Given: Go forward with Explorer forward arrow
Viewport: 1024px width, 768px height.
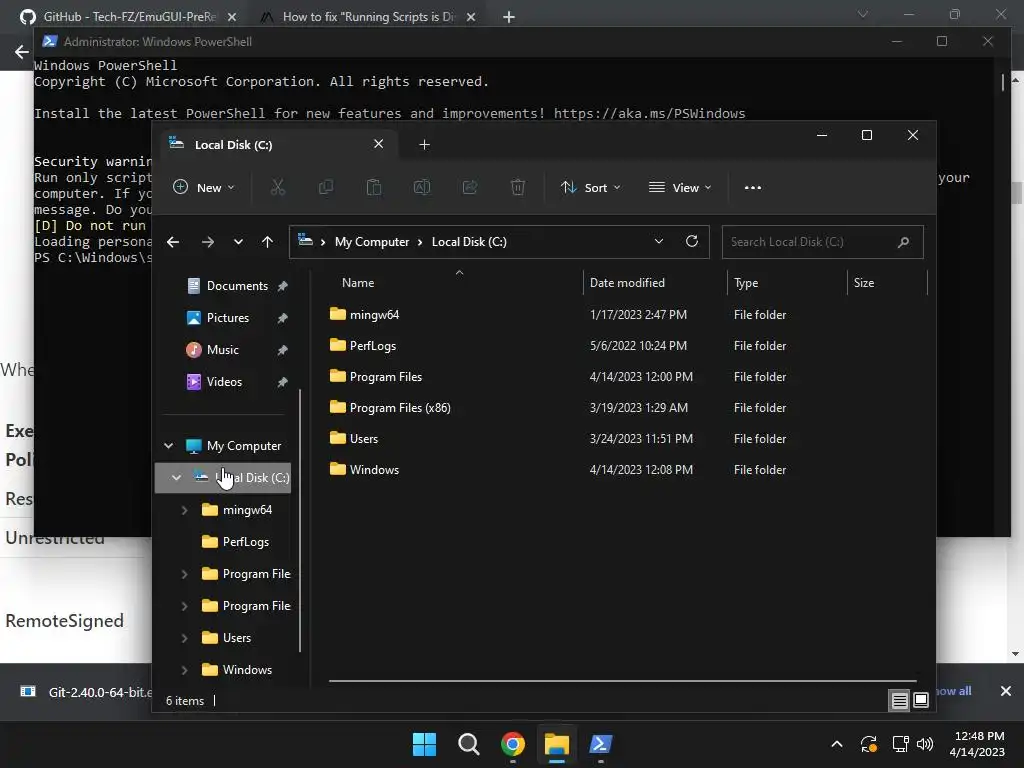Looking at the screenshot, I should click(208, 242).
